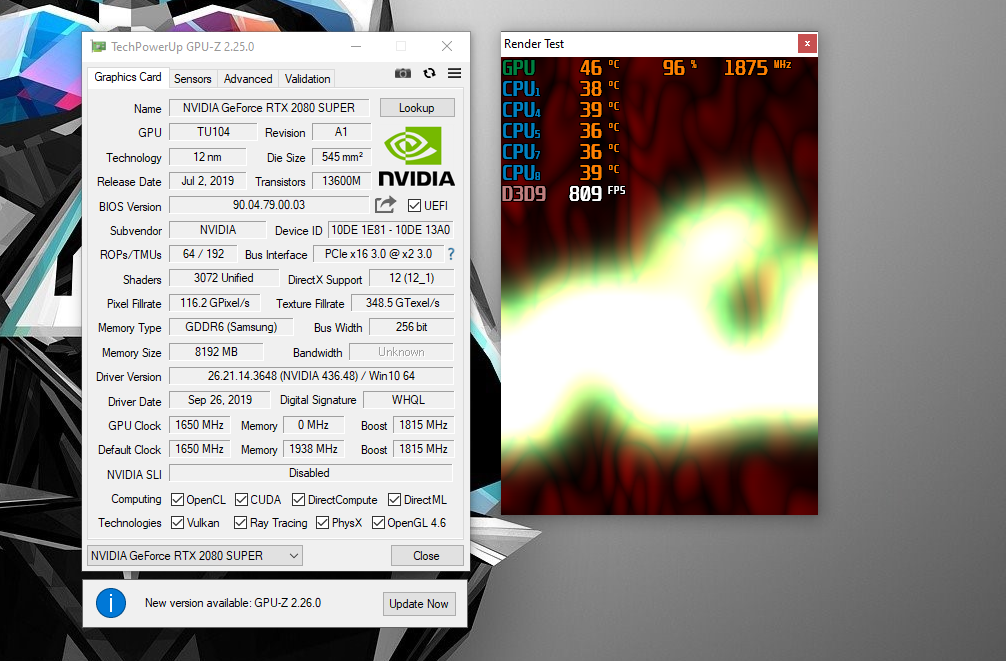Viewport: 1006px width, 661px height.
Task: Toggle the CUDA checkbox
Action: click(x=241, y=499)
